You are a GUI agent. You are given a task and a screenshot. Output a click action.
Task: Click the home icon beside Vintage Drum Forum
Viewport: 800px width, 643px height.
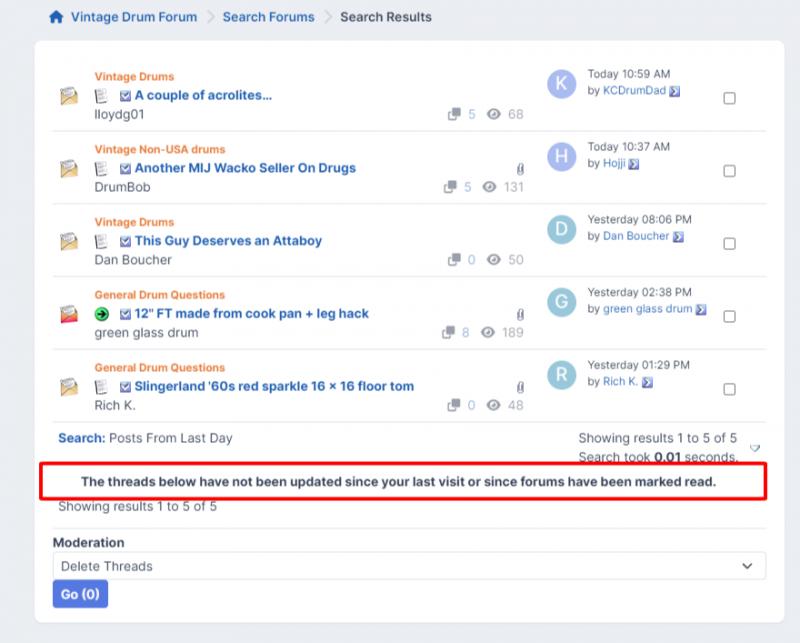point(56,17)
